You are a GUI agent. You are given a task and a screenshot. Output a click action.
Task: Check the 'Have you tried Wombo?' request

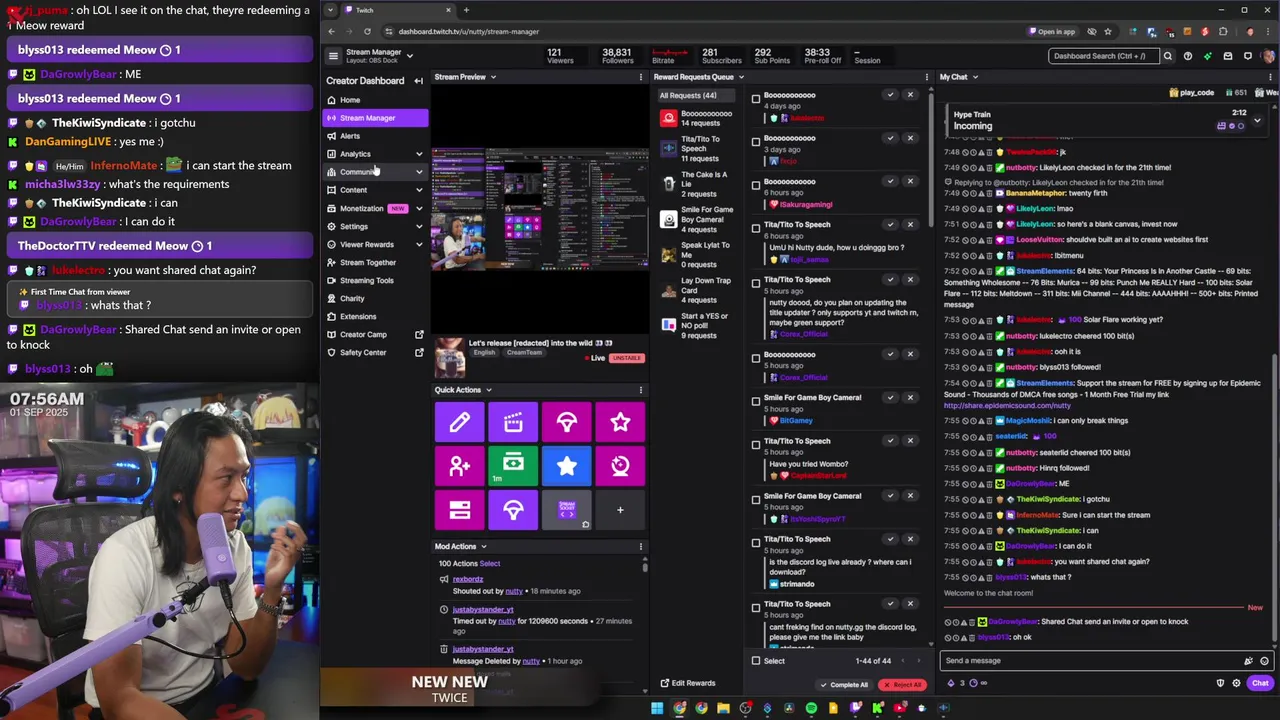click(756, 444)
